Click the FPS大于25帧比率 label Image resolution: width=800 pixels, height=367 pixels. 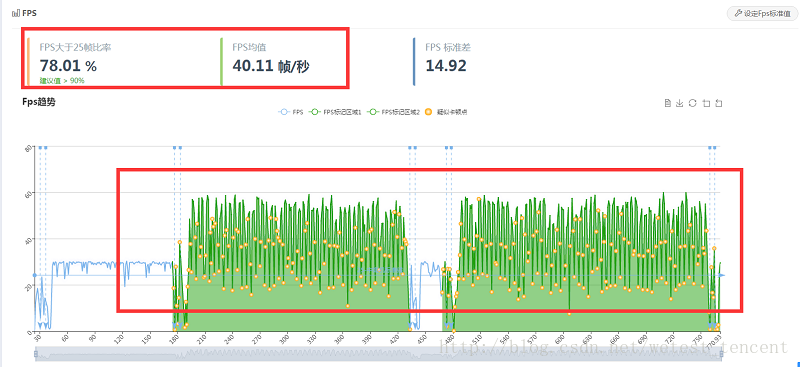click(x=76, y=47)
